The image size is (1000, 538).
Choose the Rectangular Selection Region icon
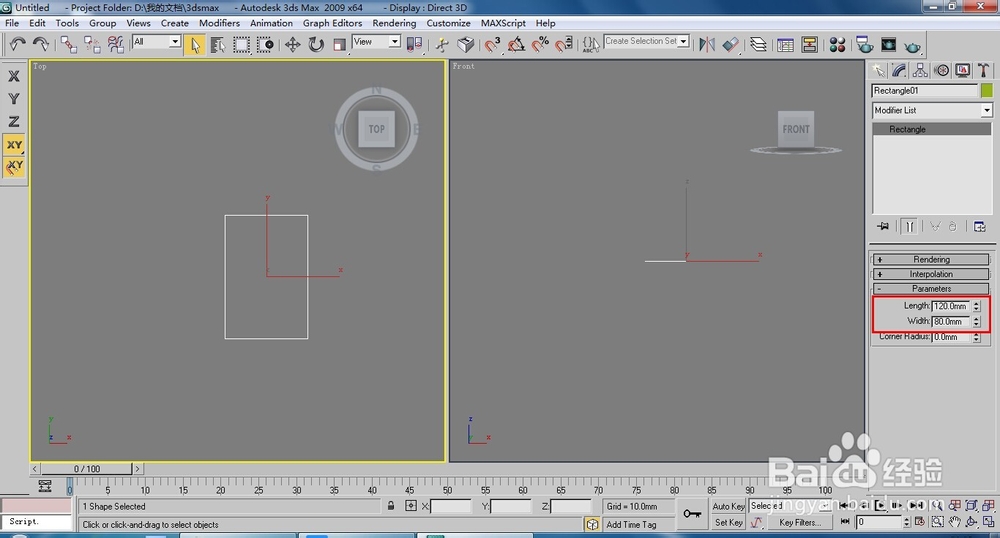241,45
